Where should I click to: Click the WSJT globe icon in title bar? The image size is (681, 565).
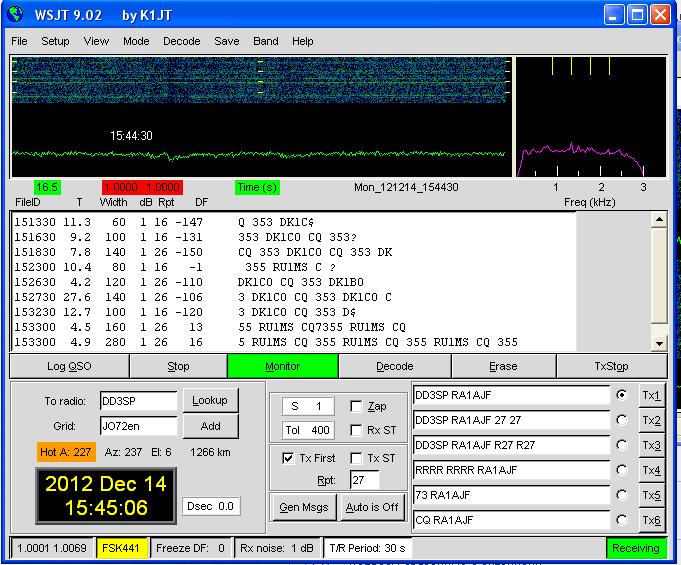(16, 14)
